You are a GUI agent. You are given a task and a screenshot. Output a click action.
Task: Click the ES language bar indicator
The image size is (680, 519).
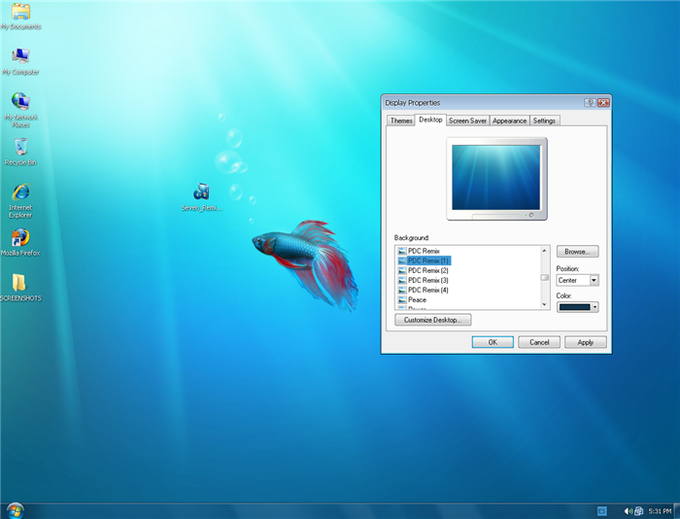602,511
